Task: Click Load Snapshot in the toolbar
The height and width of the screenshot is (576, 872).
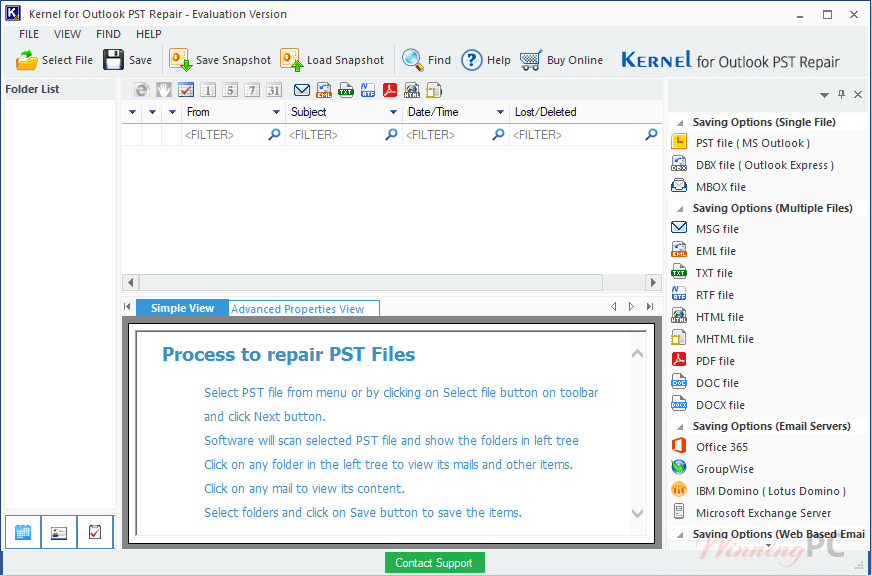Action: point(332,60)
